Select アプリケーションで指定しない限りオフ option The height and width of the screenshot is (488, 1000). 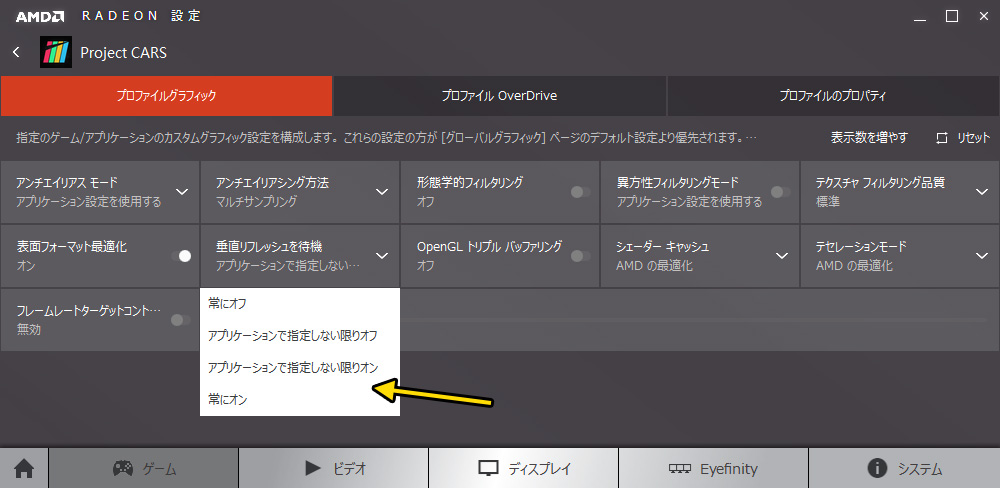pyautogui.click(x=300, y=336)
